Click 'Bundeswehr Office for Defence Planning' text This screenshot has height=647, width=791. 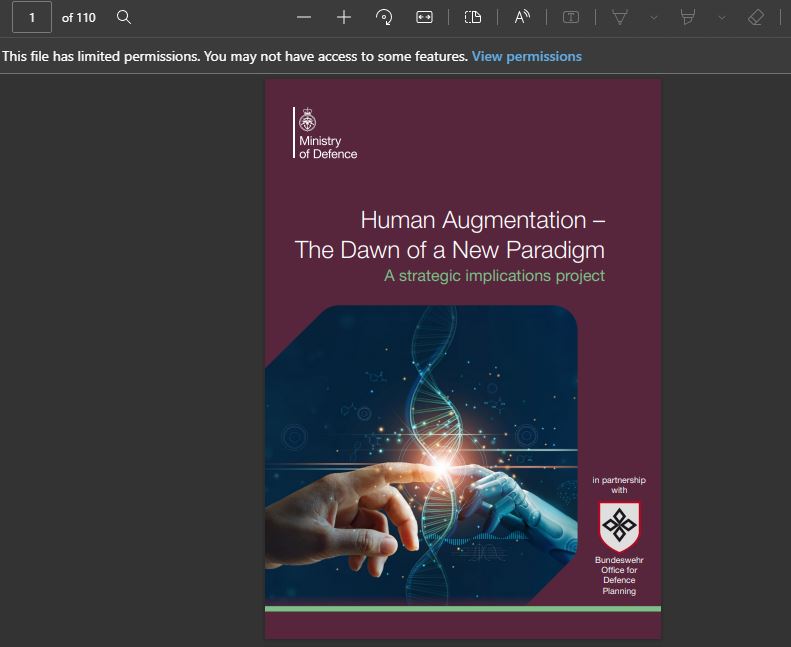click(619, 575)
